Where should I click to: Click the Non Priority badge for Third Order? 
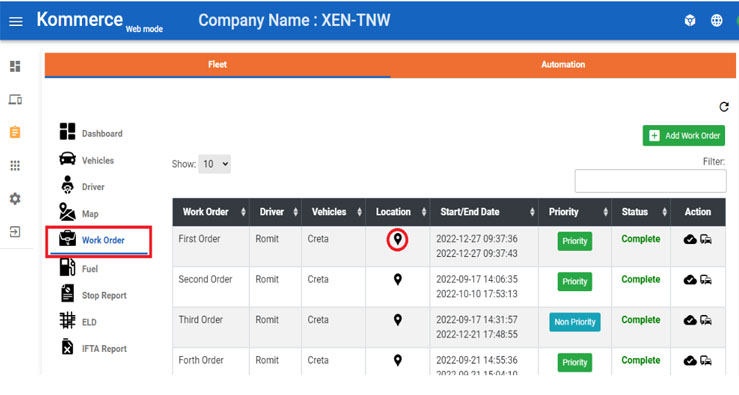[575, 322]
